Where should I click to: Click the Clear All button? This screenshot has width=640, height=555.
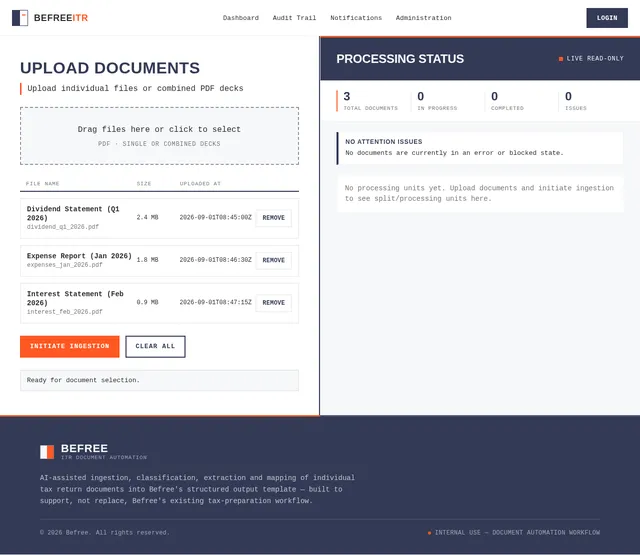[x=155, y=346]
